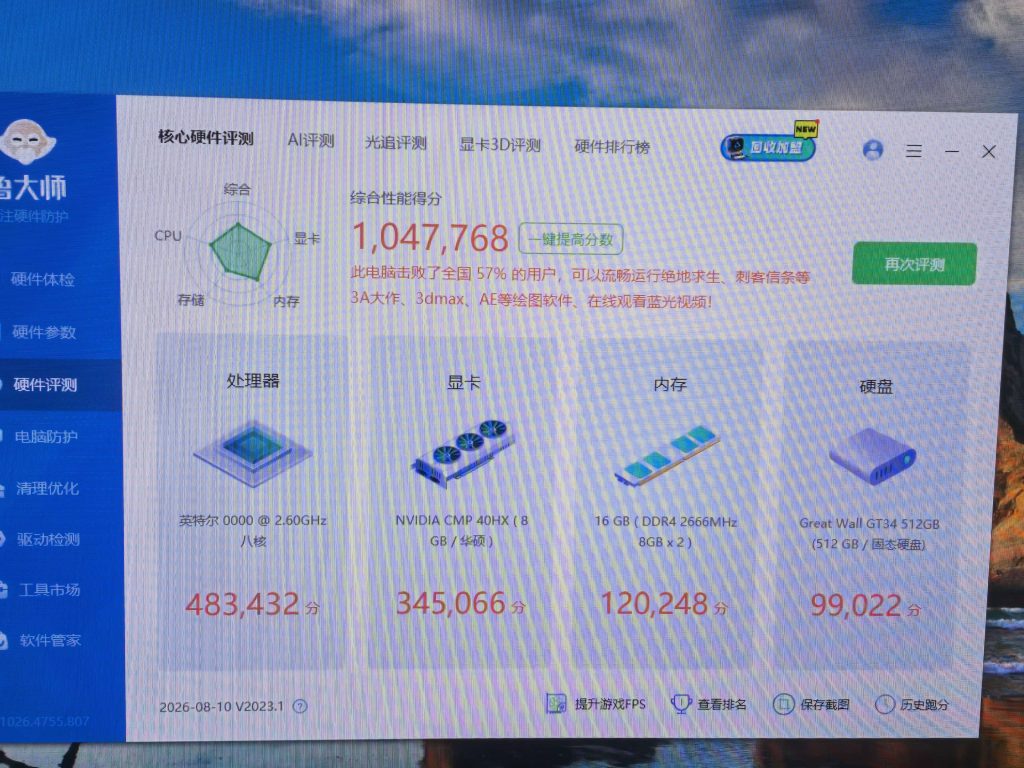The width and height of the screenshot is (1024, 768).
Task: Click the Ludashi monkey logo
Action: pos(27,142)
